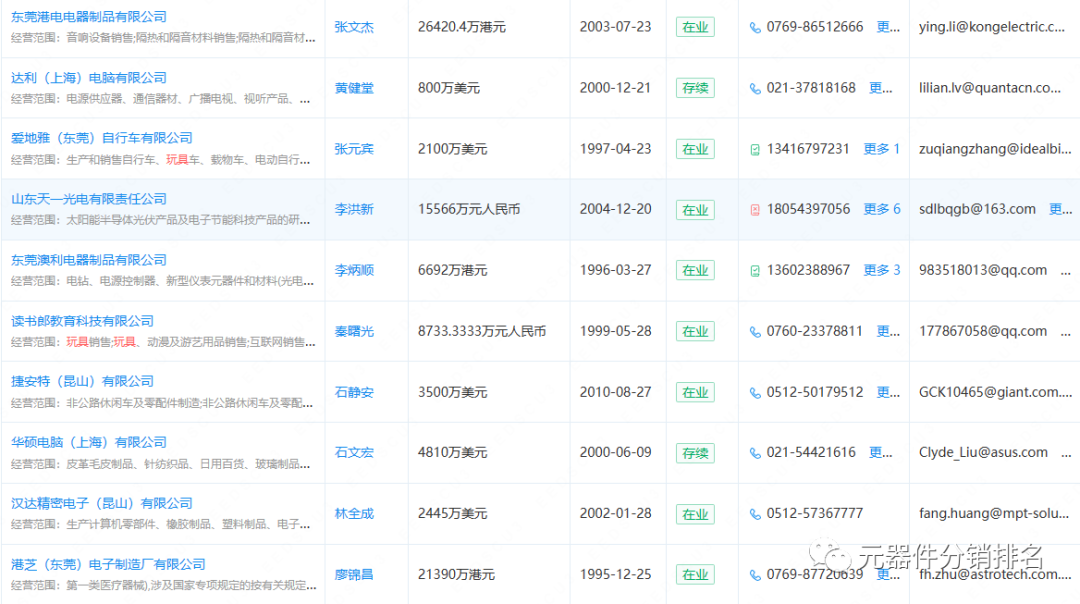
Task: Expand more phones beside 0769-86512666
Action: 888,27
